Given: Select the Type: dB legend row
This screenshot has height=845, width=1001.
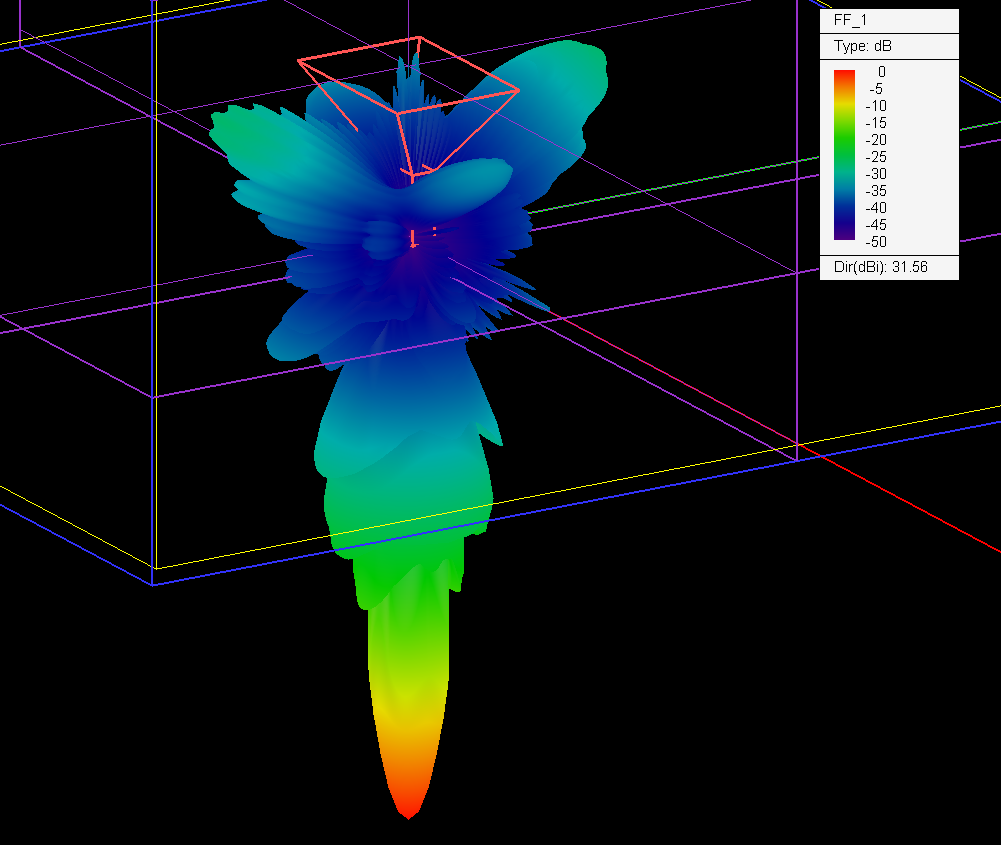Looking at the screenshot, I should 889,47.
